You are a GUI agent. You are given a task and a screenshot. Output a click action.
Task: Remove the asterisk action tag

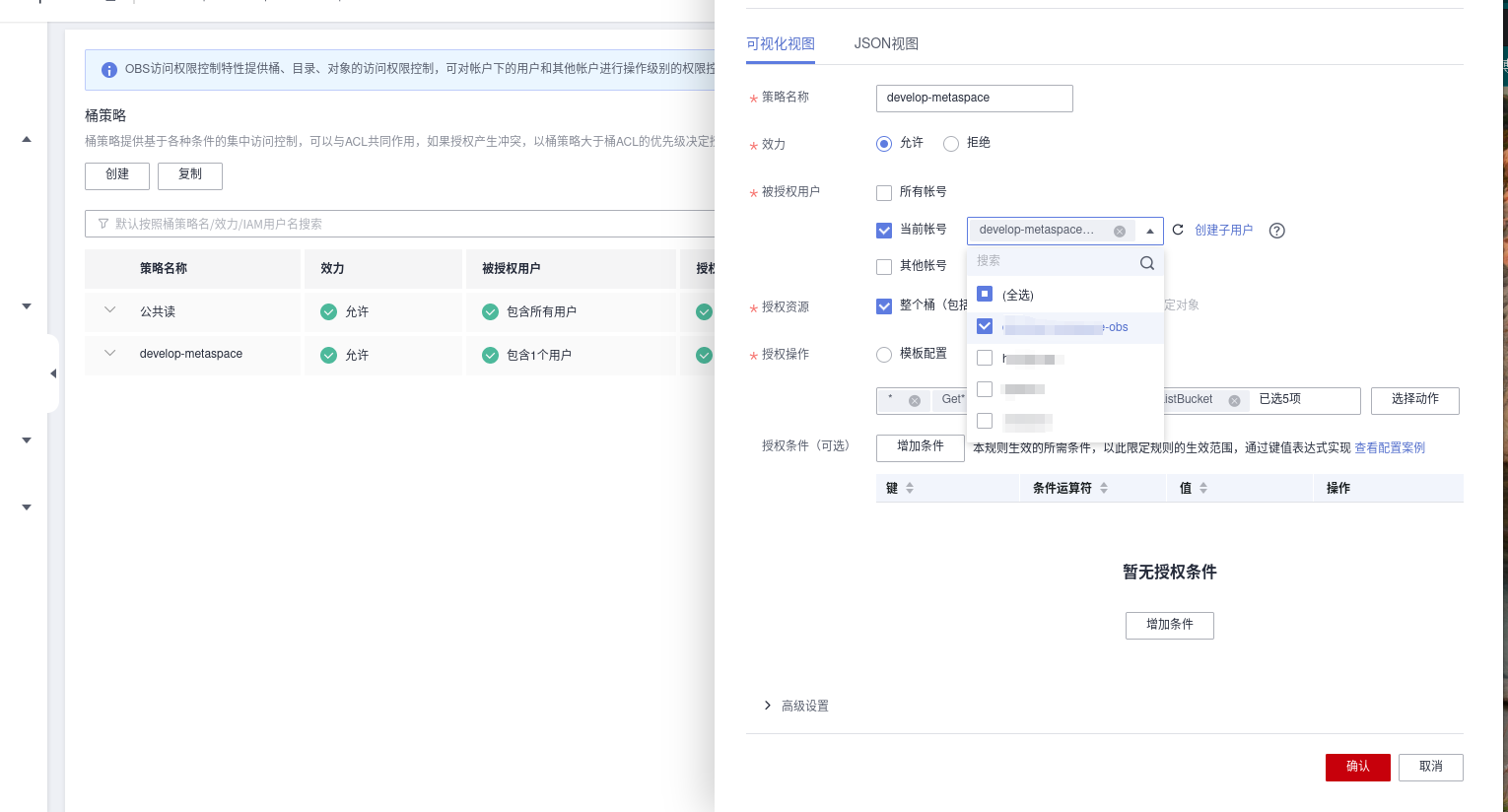coord(915,401)
